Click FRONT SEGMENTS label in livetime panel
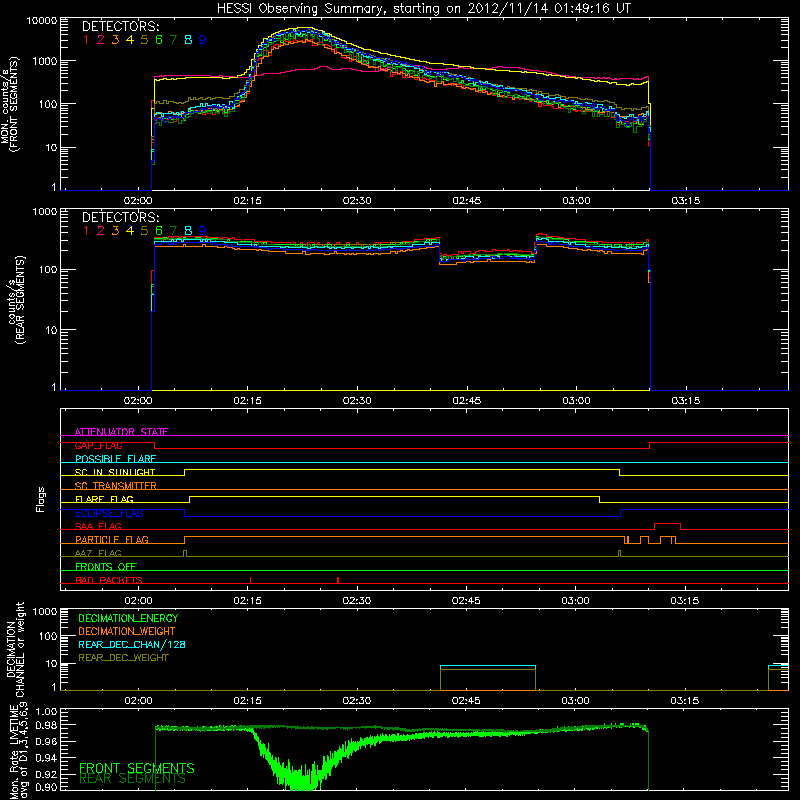Viewport: 800px width, 800px height. [137, 768]
